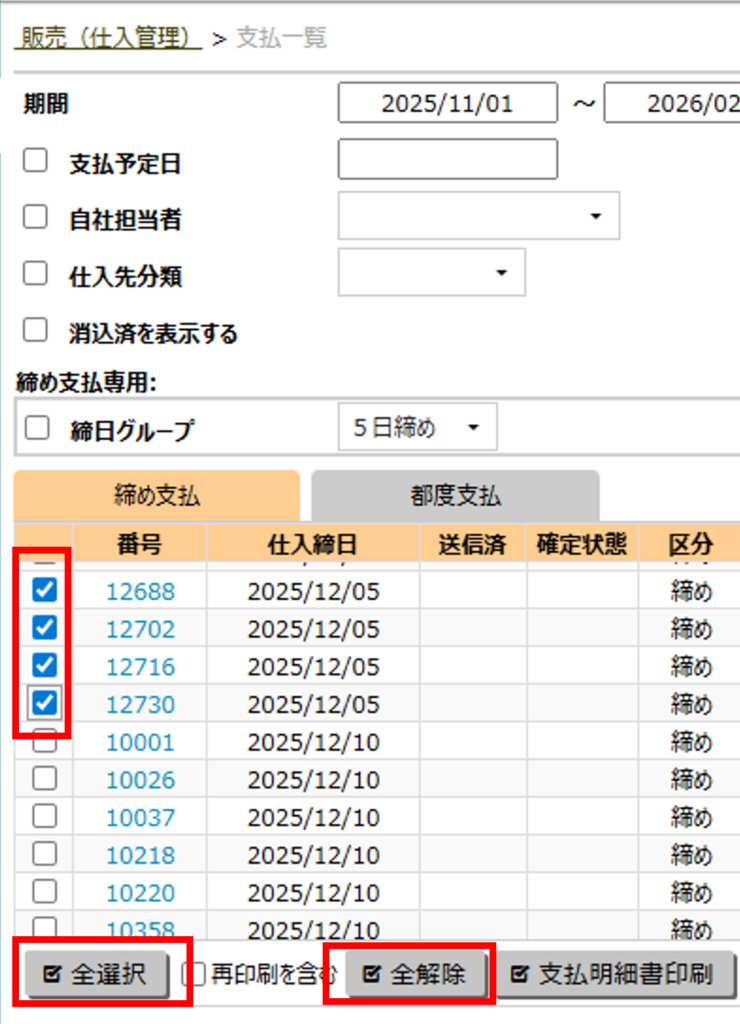Open payment number 12702 link
Screen dimensions: 740x1024
(140, 629)
